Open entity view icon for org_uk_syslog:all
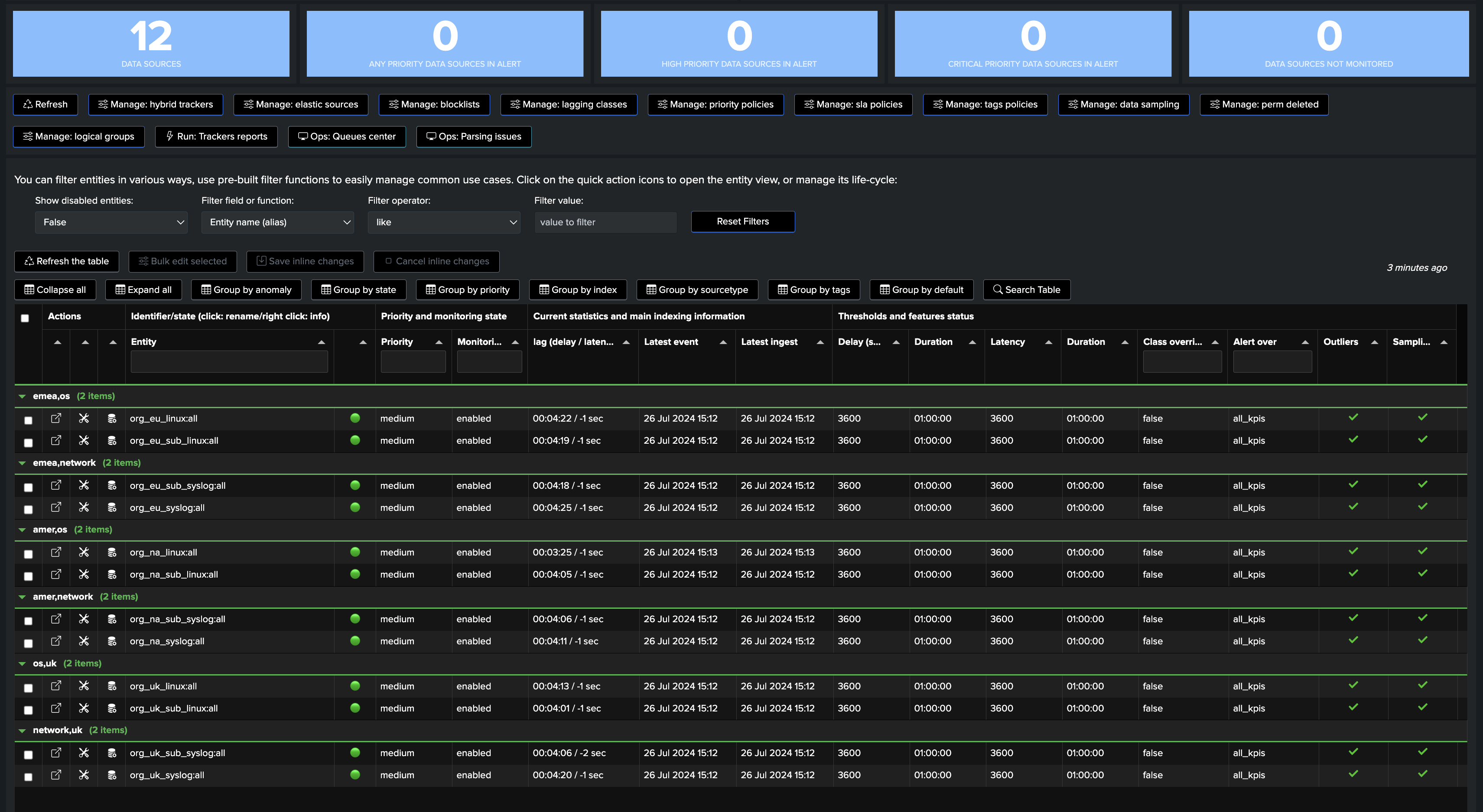Viewport: 1483px width, 812px height. pyautogui.click(x=56, y=775)
